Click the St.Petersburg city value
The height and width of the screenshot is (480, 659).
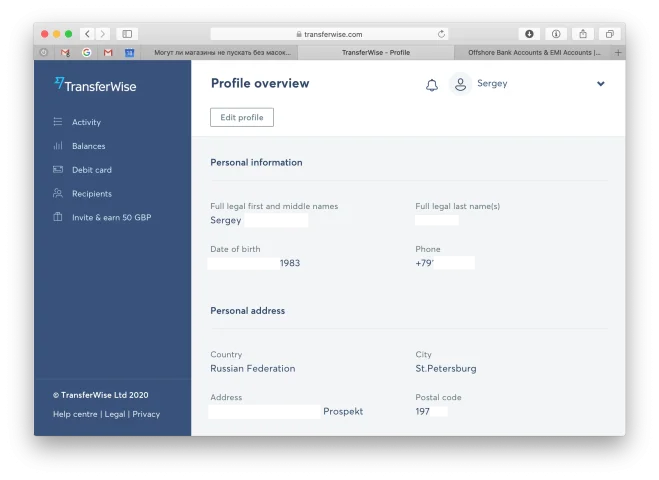[x=446, y=369]
